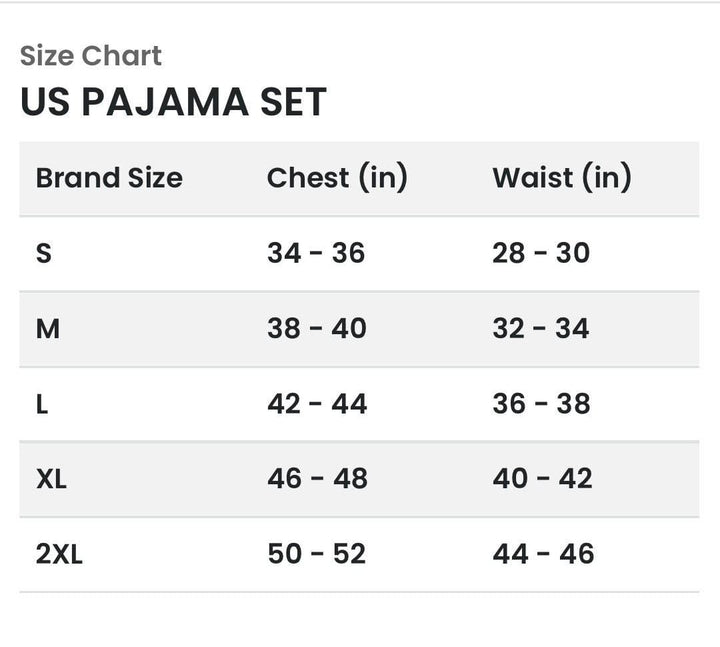720x647 pixels.
Task: Select the S brand size cell
Action: [x=44, y=253]
